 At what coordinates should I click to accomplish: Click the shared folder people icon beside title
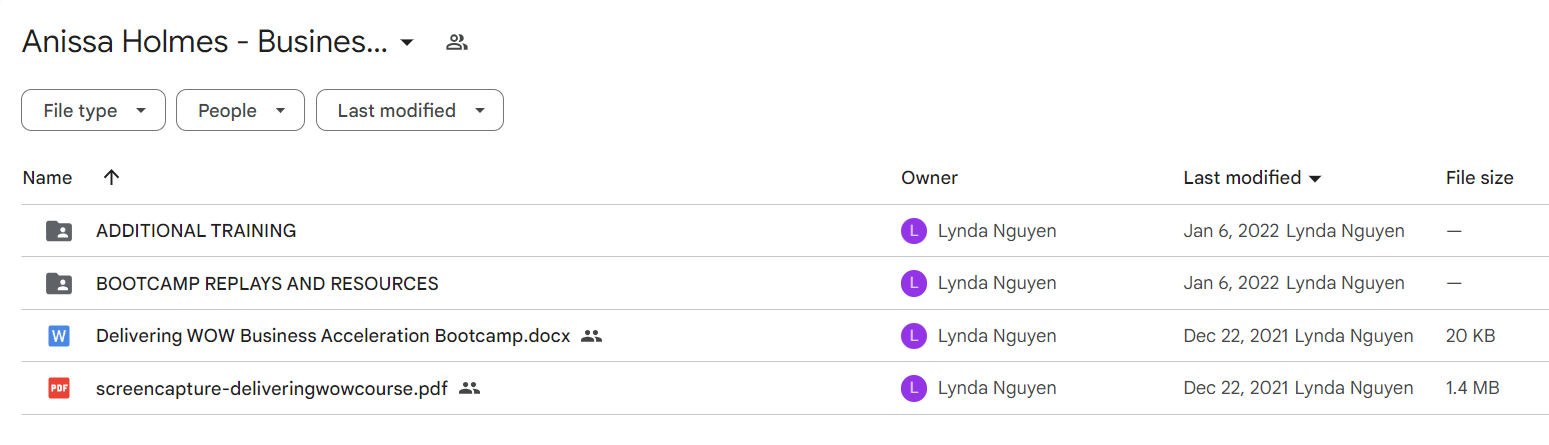point(457,42)
